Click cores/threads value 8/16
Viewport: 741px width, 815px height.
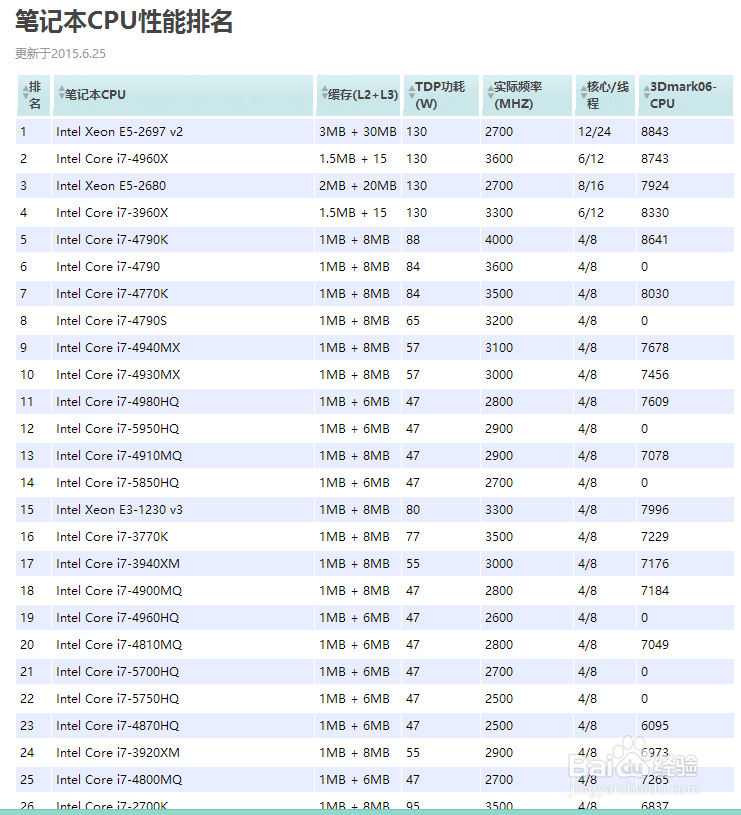(591, 186)
